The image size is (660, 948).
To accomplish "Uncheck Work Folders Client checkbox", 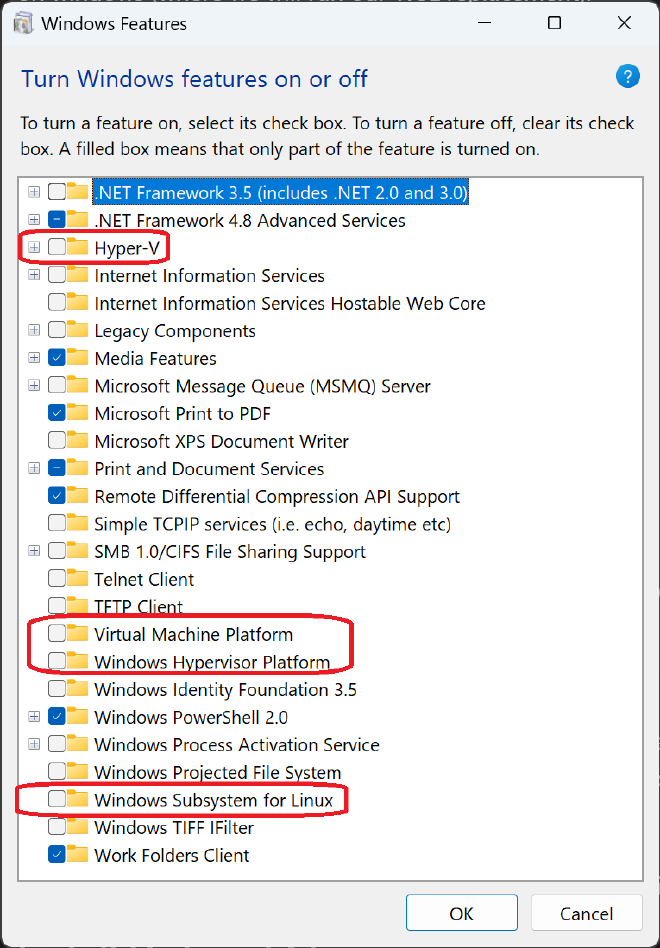I will (x=57, y=855).
